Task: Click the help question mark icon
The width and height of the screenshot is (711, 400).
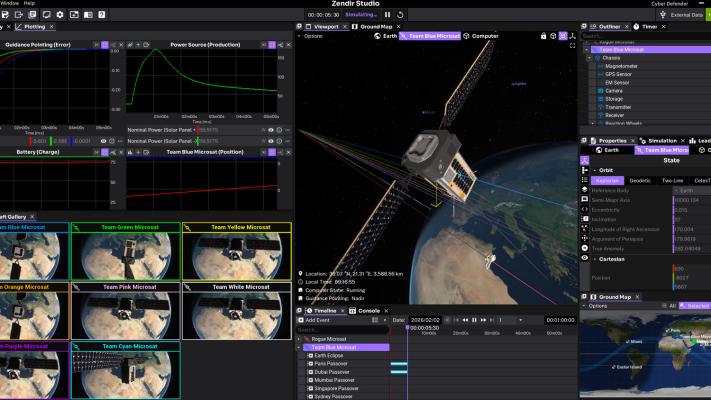Action: [x=102, y=15]
